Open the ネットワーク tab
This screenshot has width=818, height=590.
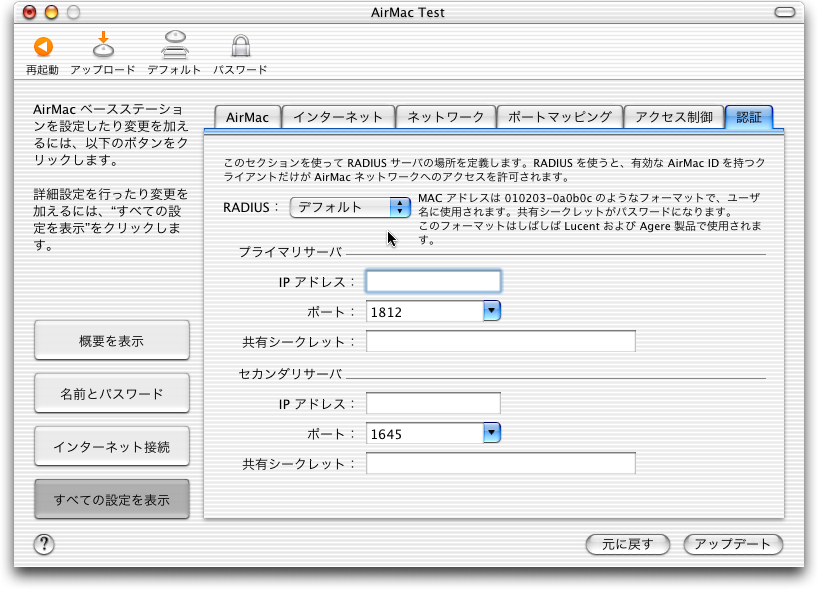coord(445,117)
